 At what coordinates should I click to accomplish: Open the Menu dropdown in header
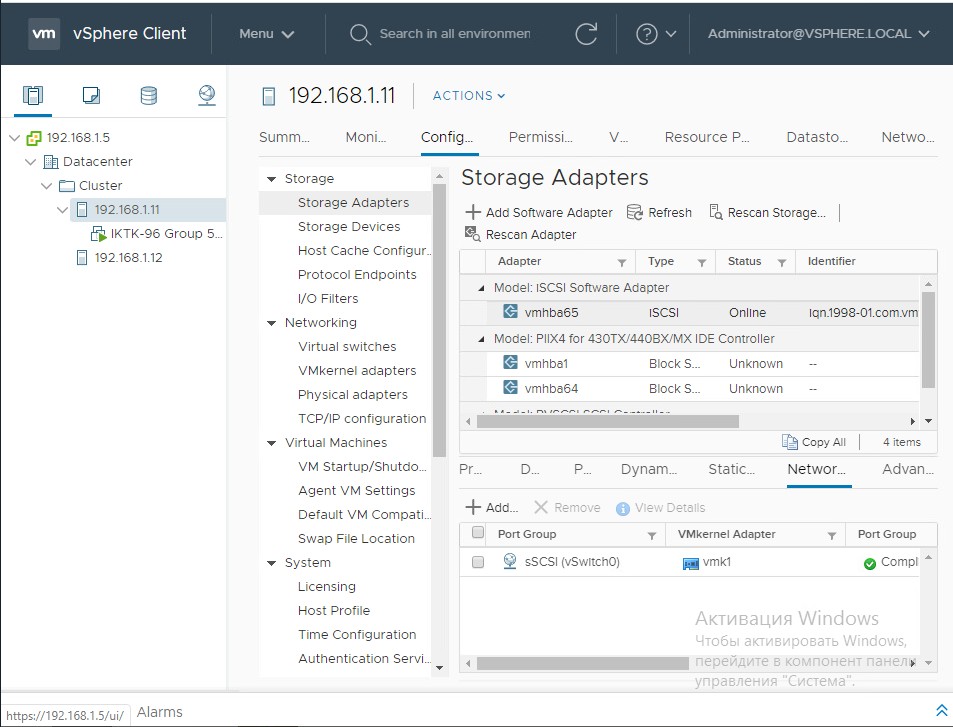tap(266, 33)
